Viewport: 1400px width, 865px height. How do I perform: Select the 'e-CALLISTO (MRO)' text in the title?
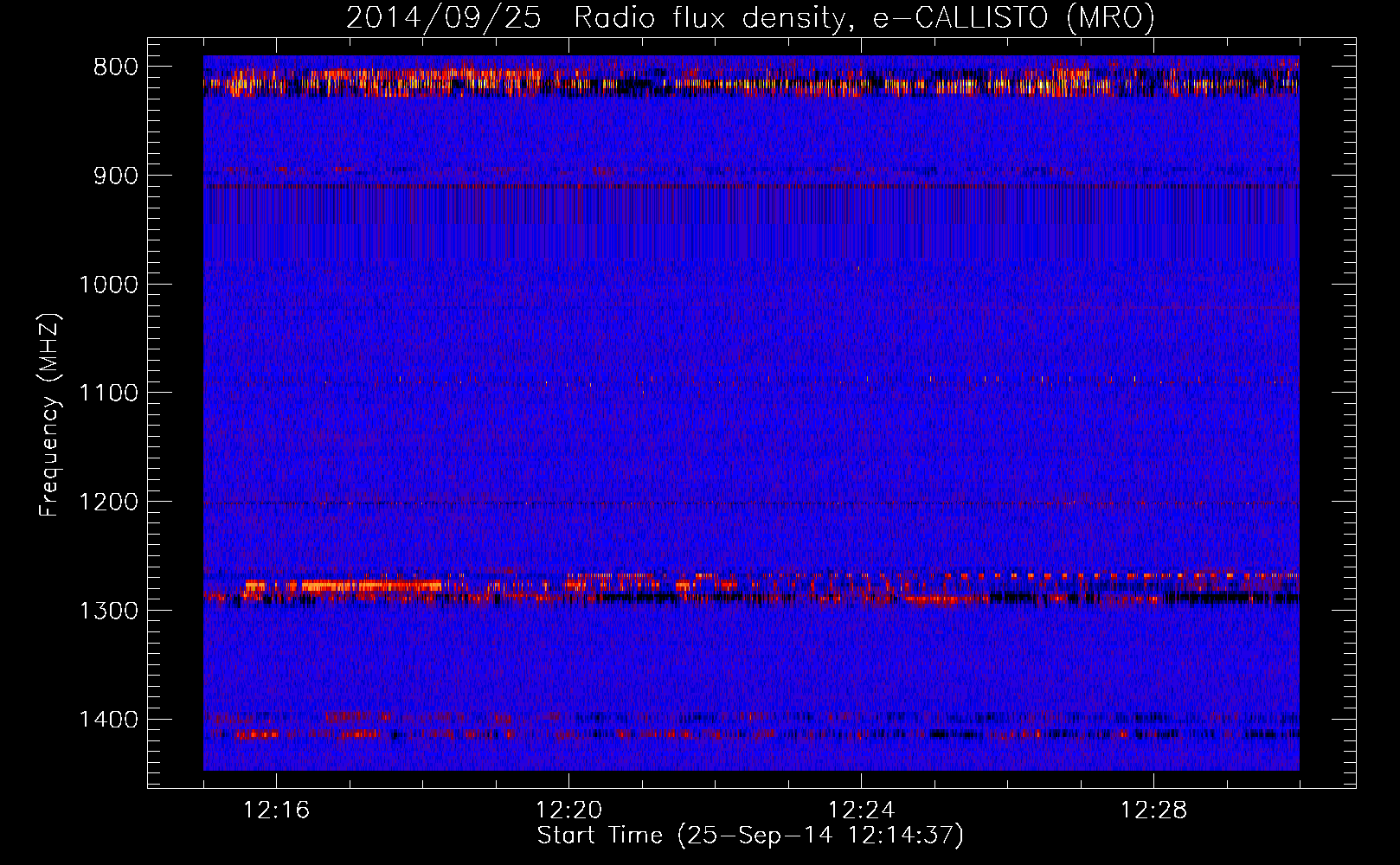click(1013, 18)
